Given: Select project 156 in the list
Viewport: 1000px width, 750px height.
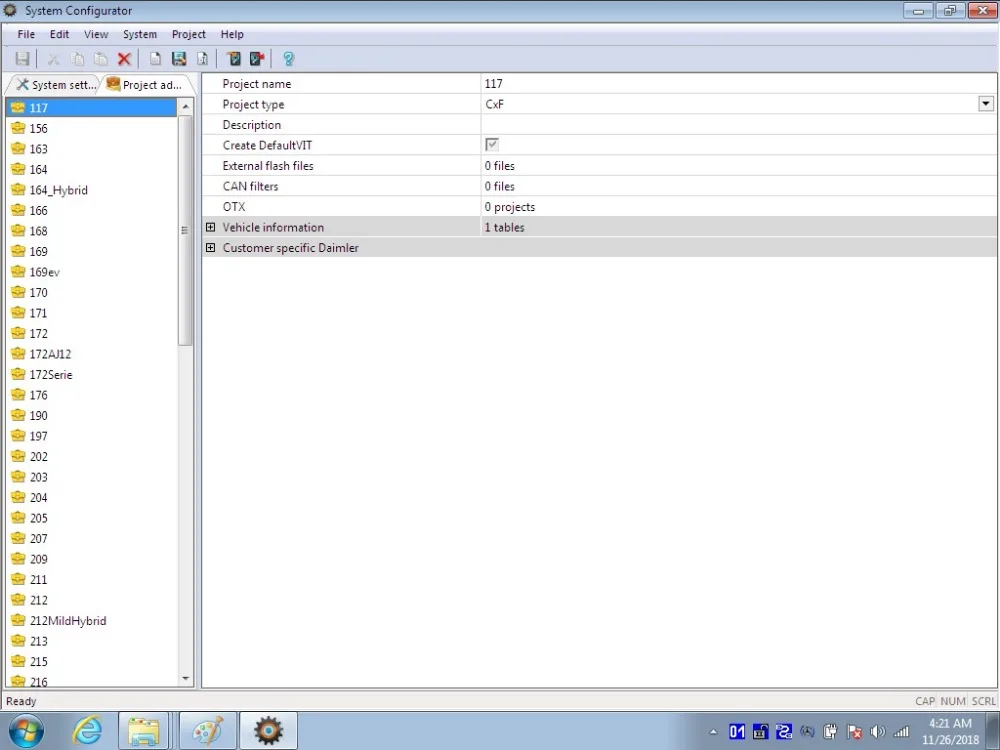Looking at the screenshot, I should 38,128.
